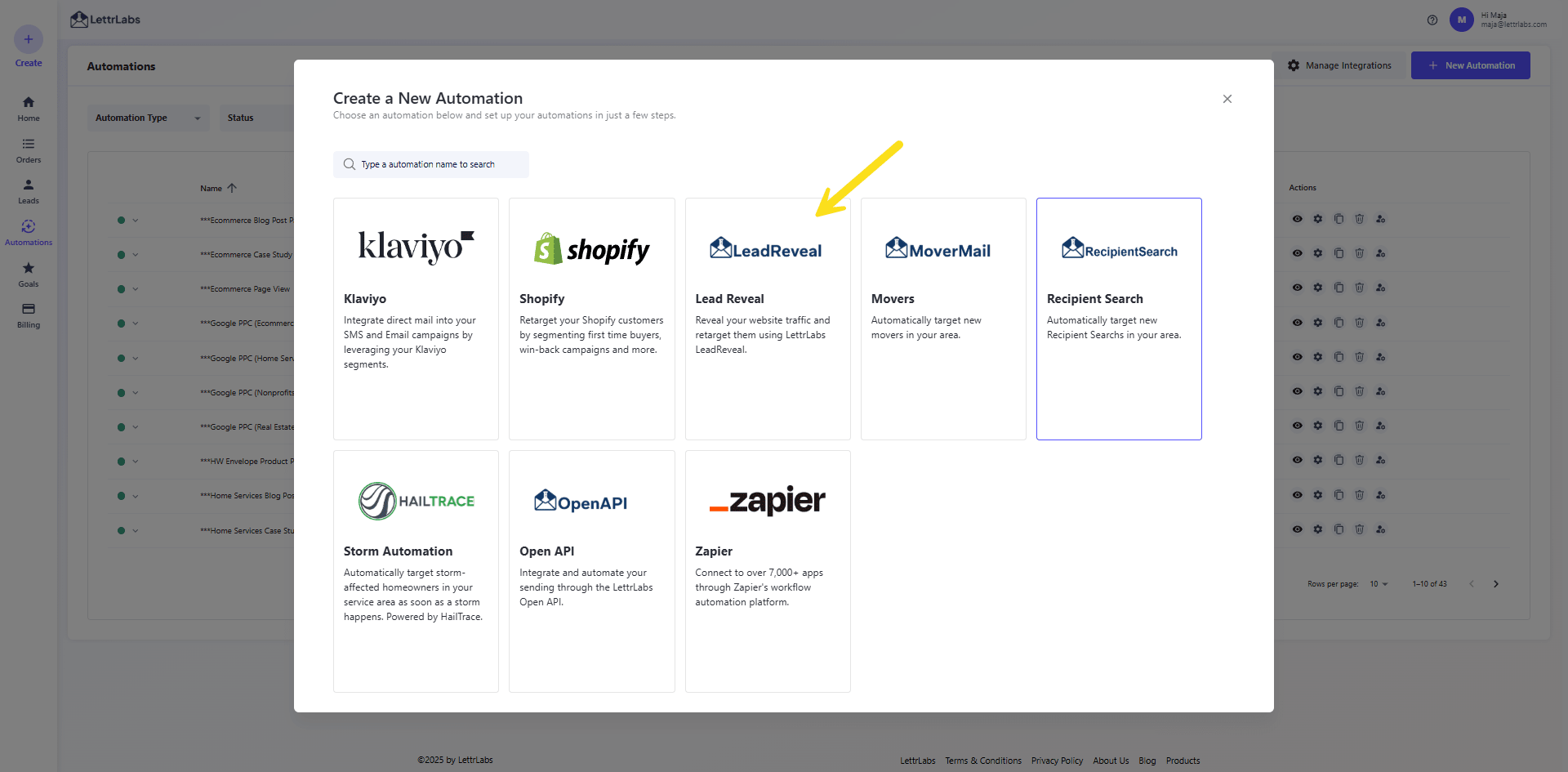Open the Blog footer link
Viewport: 1568px width, 772px height.
[x=1147, y=761]
